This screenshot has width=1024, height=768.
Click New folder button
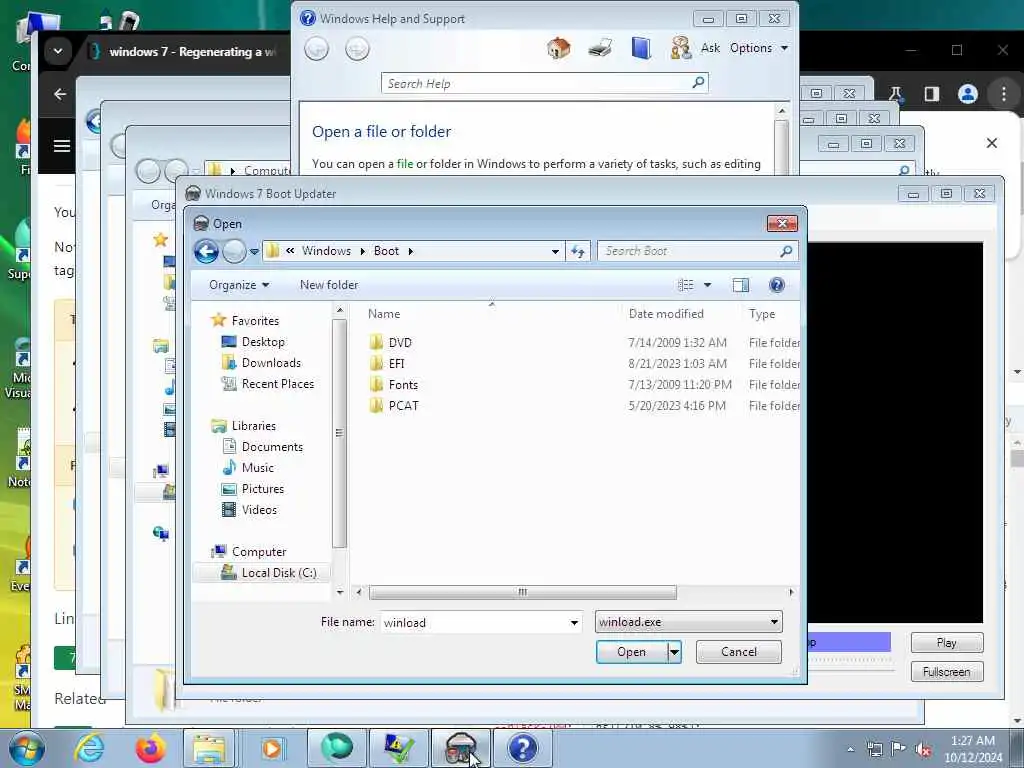click(329, 285)
